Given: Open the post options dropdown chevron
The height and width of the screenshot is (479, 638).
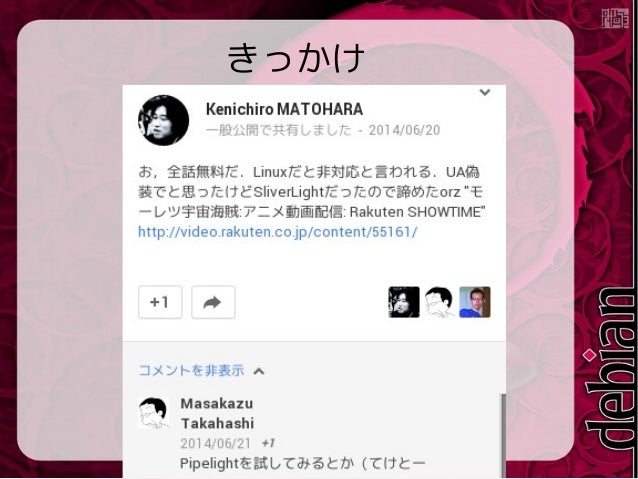Looking at the screenshot, I should (485, 92).
